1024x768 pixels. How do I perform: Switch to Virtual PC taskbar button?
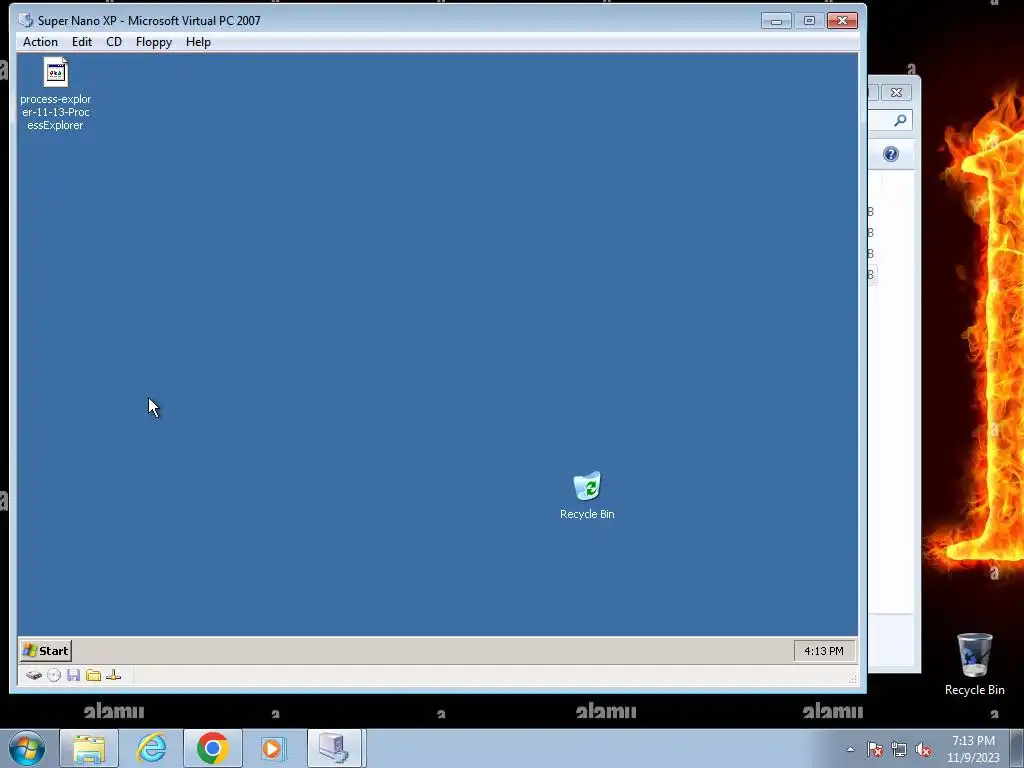[335, 748]
